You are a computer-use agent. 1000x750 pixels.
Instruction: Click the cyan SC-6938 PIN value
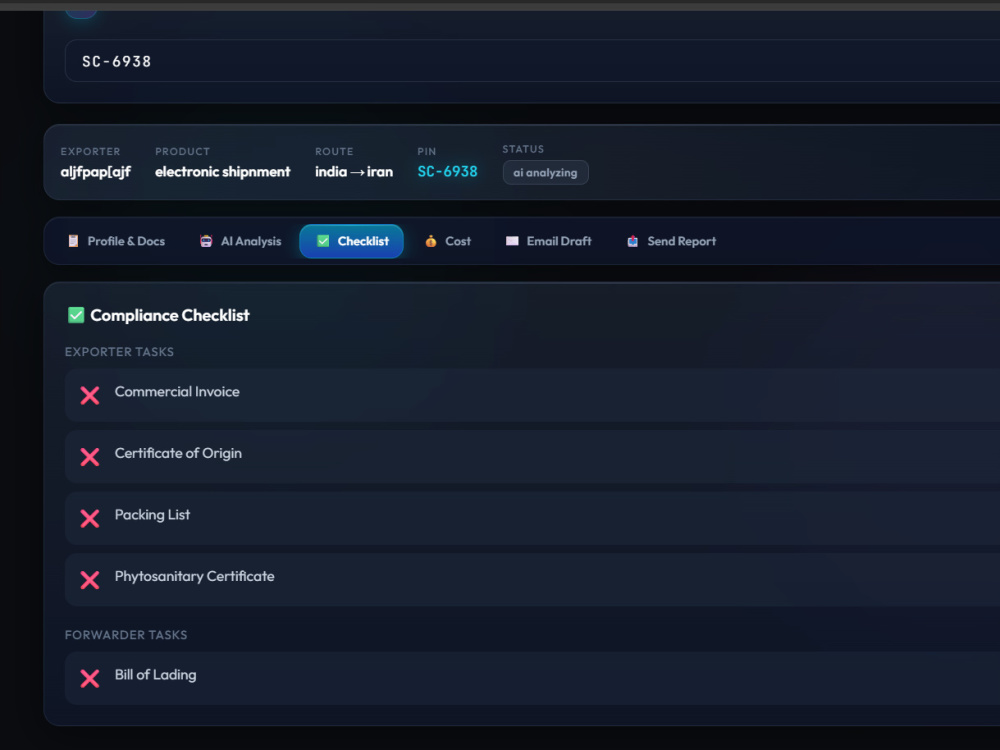point(447,172)
